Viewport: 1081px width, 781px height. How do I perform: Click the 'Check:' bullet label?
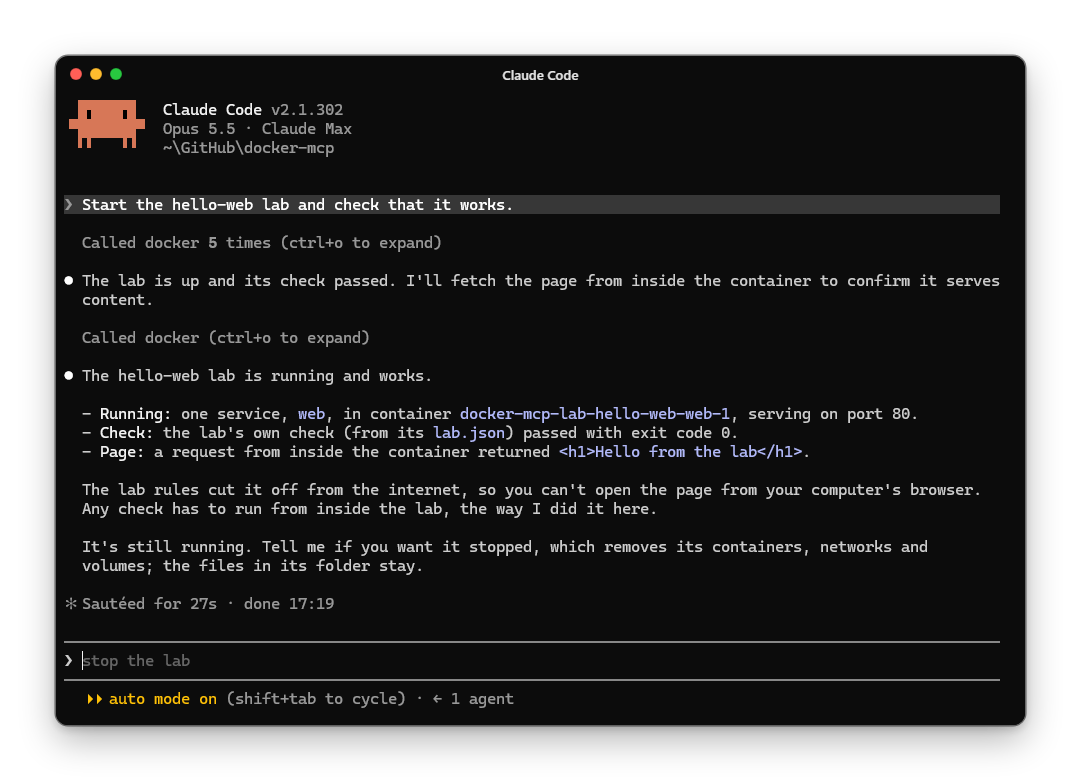point(126,433)
